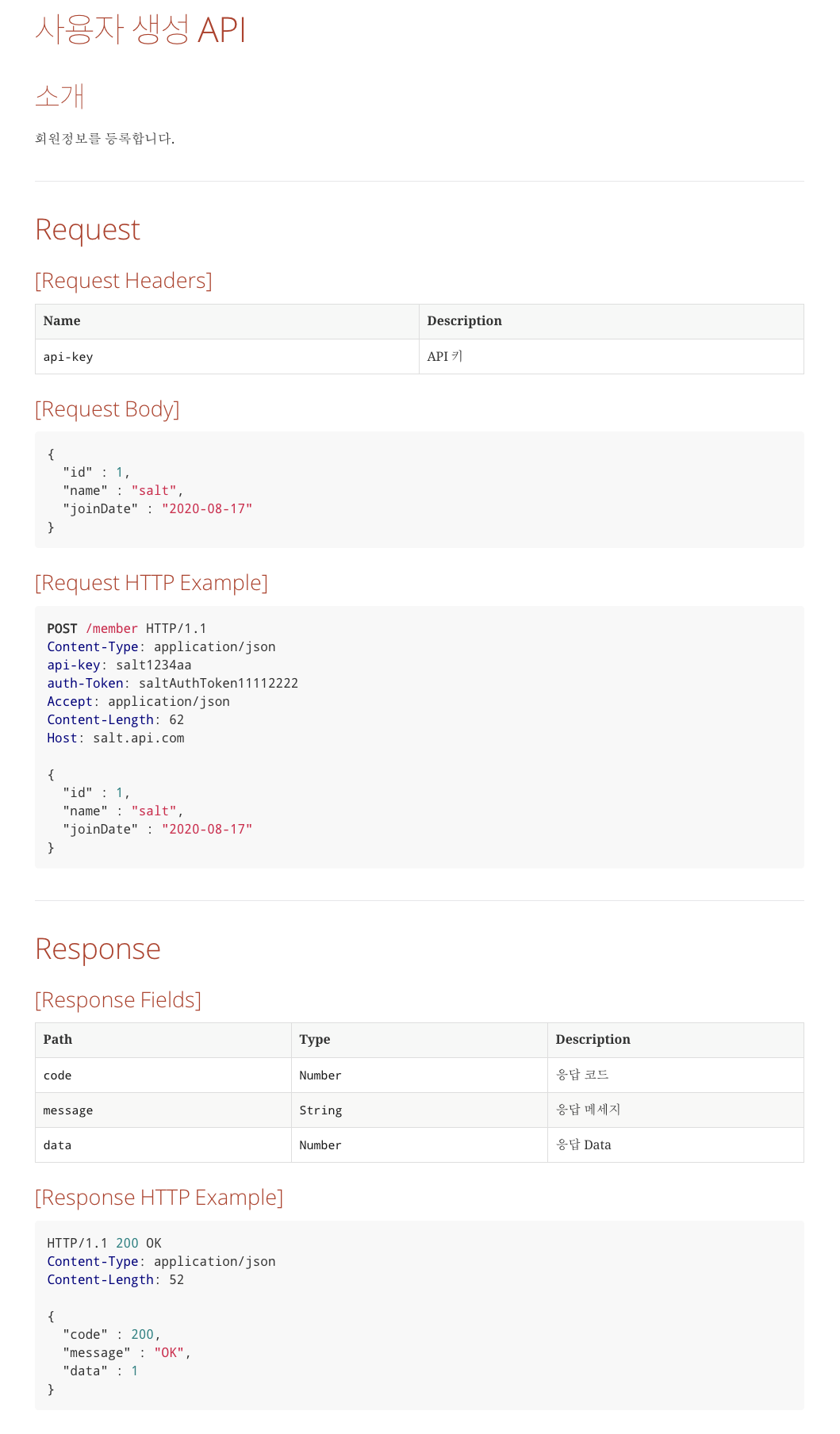The width and height of the screenshot is (840, 1434).
Task: Select the '응답 코드' description cell
Action: (676, 1075)
